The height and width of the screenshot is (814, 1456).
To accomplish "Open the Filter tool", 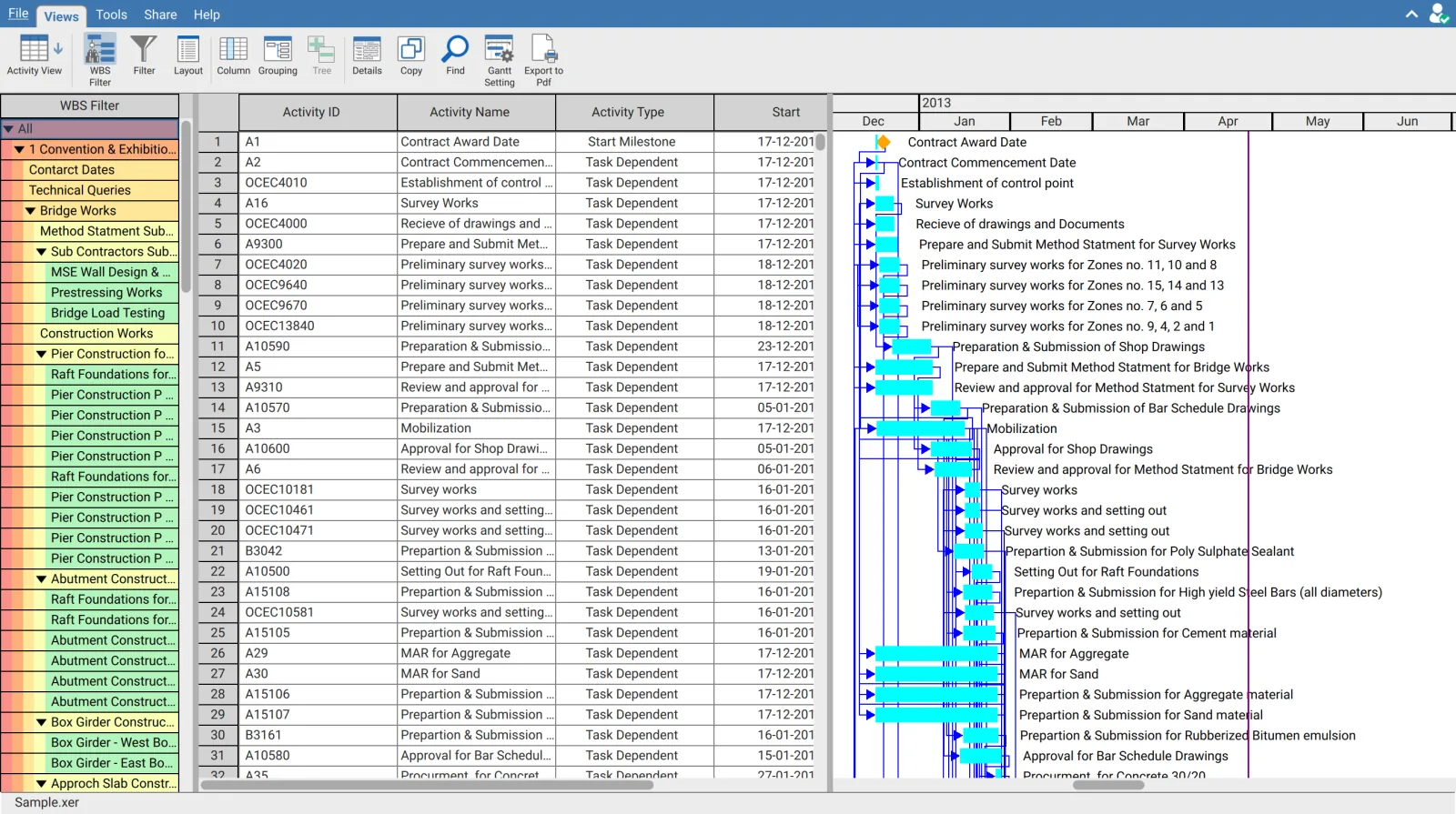I will tap(144, 55).
